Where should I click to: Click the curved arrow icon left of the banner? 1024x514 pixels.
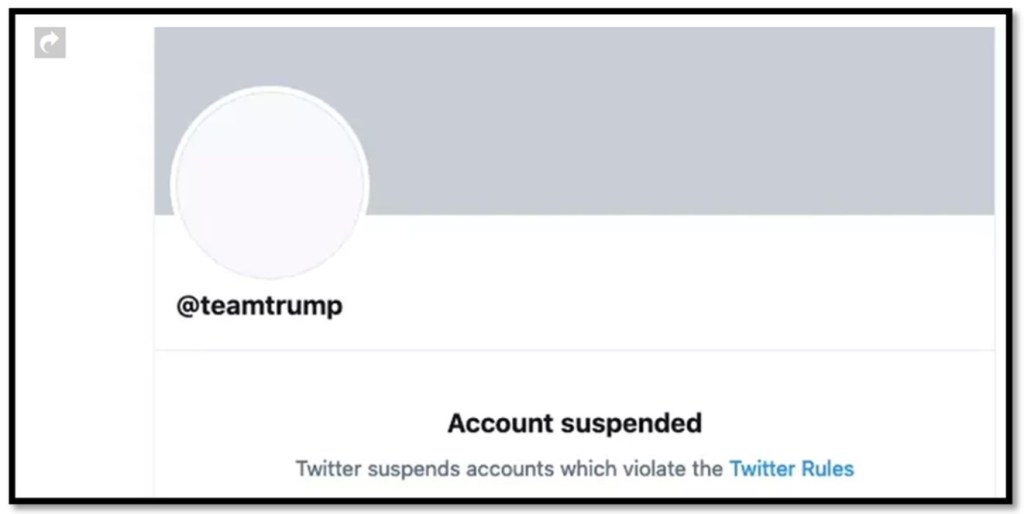click(49, 43)
